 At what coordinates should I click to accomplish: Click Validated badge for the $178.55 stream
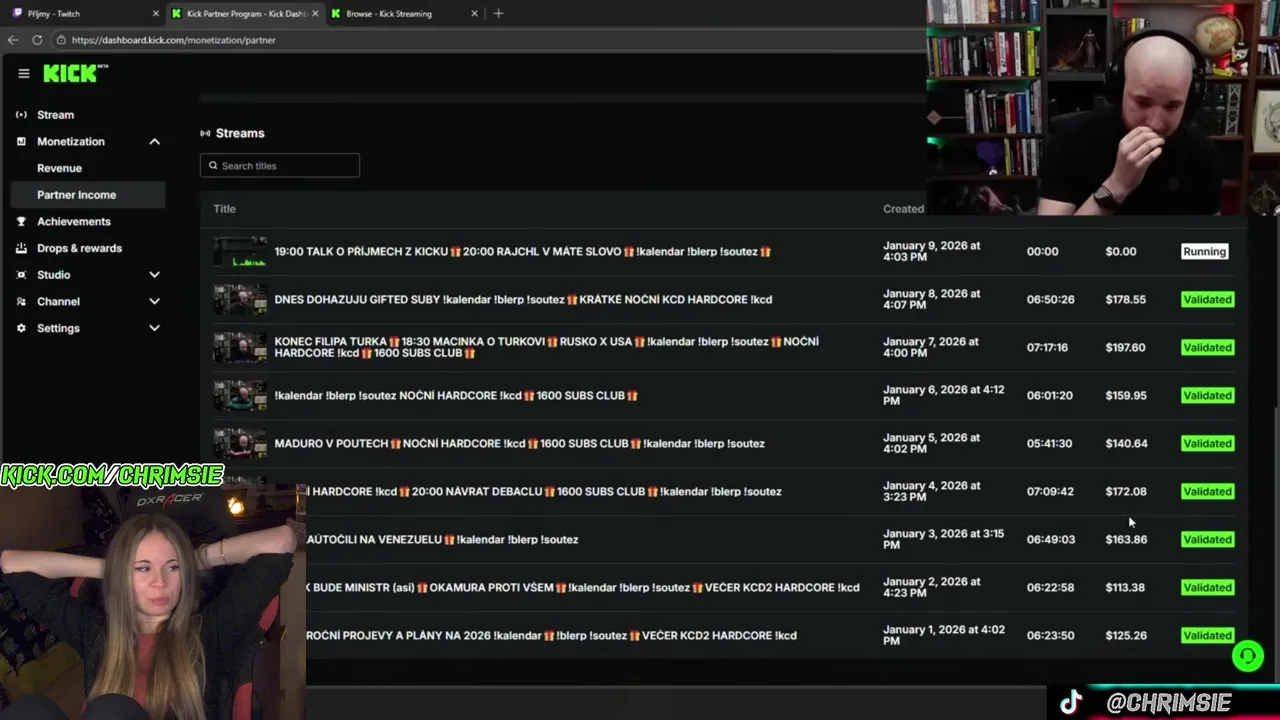click(x=1207, y=300)
